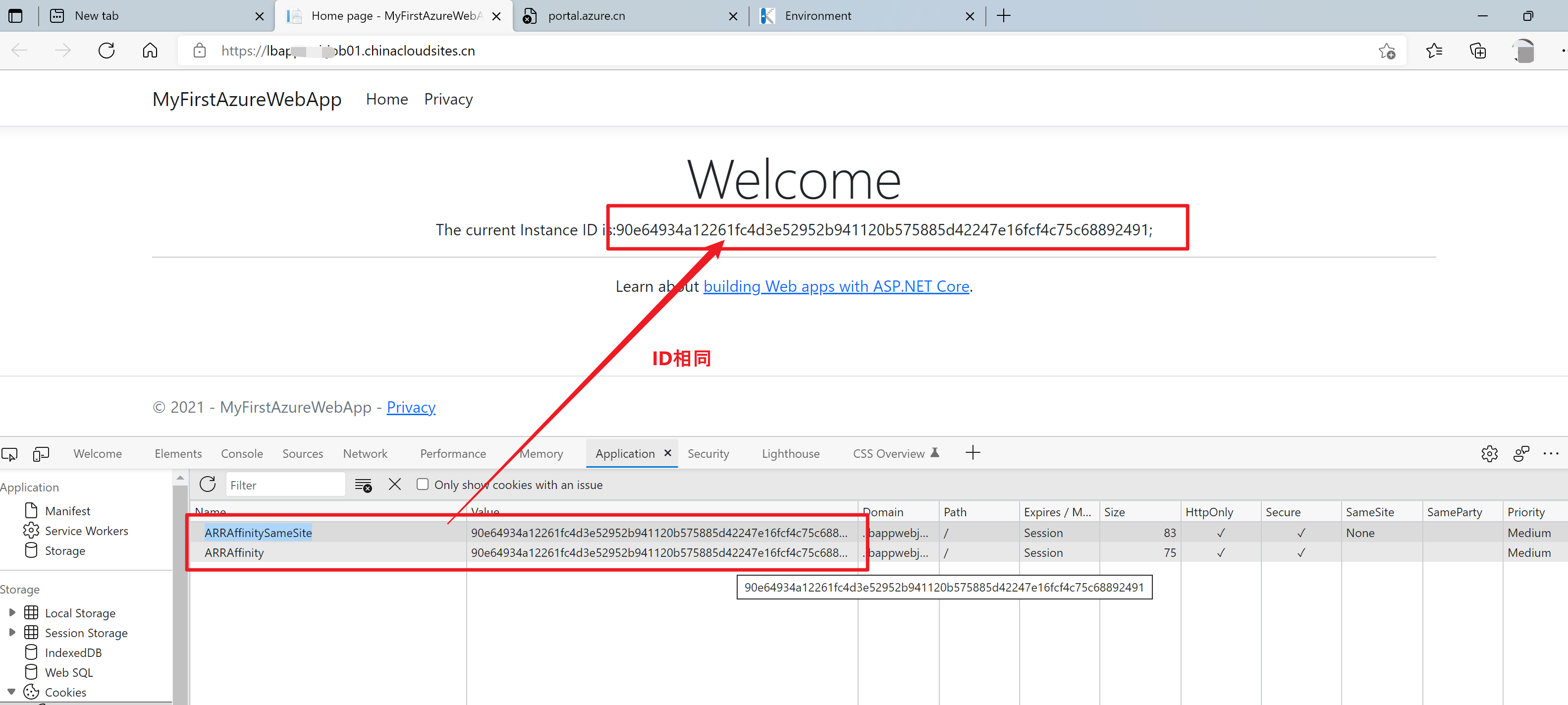1568x705 pixels.
Task: Click the clear all cookies icon
Action: coord(364,485)
